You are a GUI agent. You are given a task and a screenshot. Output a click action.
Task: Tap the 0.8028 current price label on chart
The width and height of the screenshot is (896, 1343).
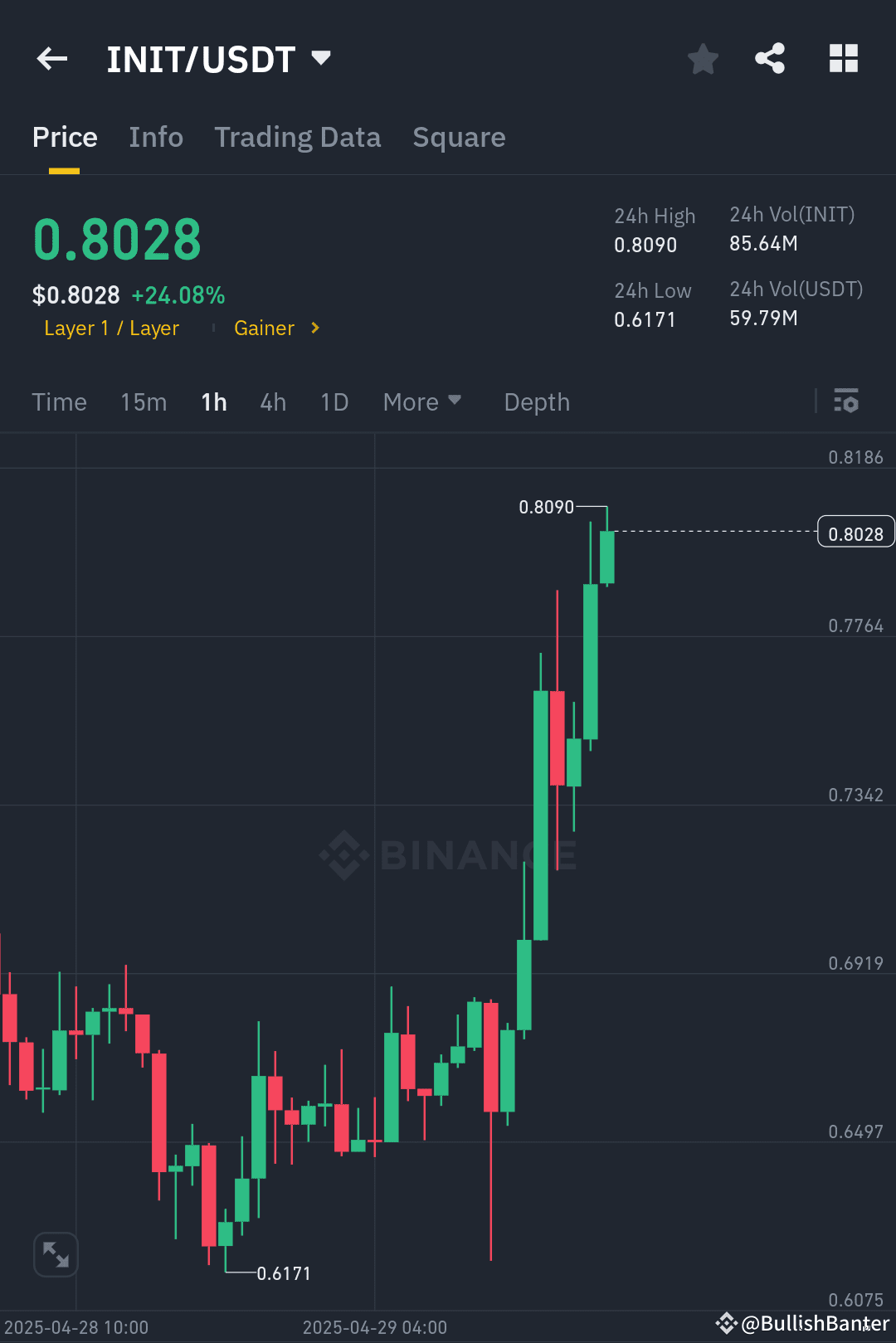855,532
